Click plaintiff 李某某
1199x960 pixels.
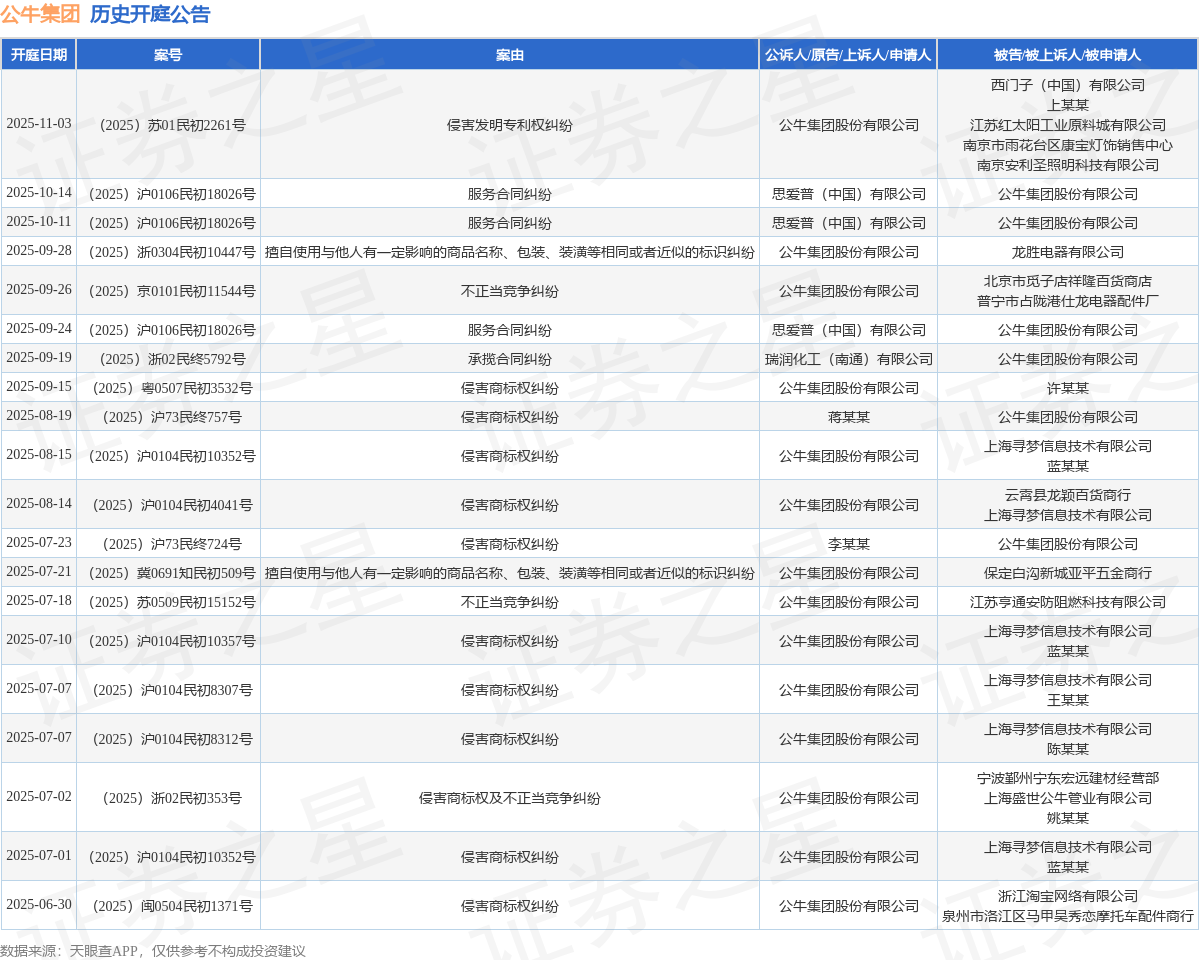click(849, 544)
